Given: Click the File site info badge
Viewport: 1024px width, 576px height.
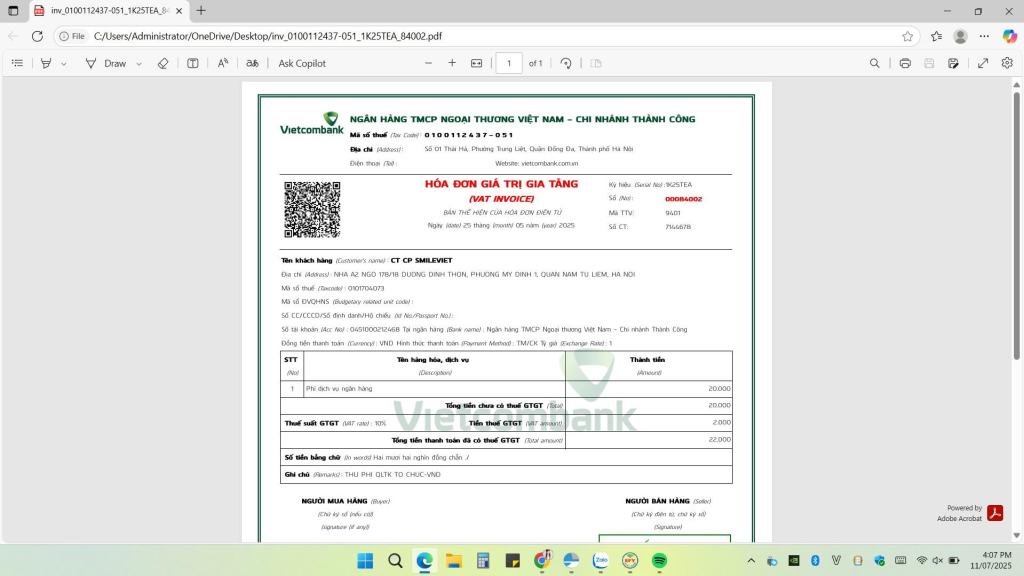Looking at the screenshot, I should pos(72,36).
